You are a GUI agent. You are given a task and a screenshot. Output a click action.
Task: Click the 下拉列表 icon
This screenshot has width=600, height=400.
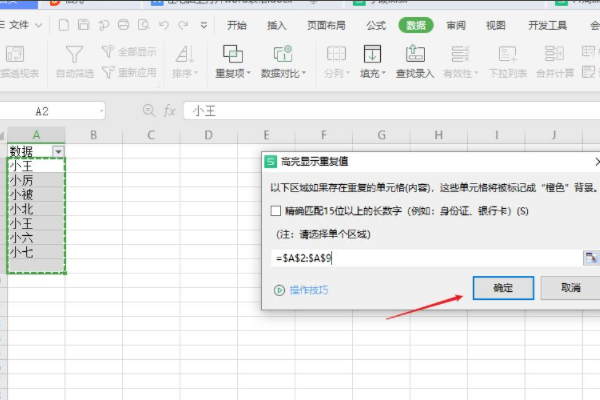click(508, 54)
